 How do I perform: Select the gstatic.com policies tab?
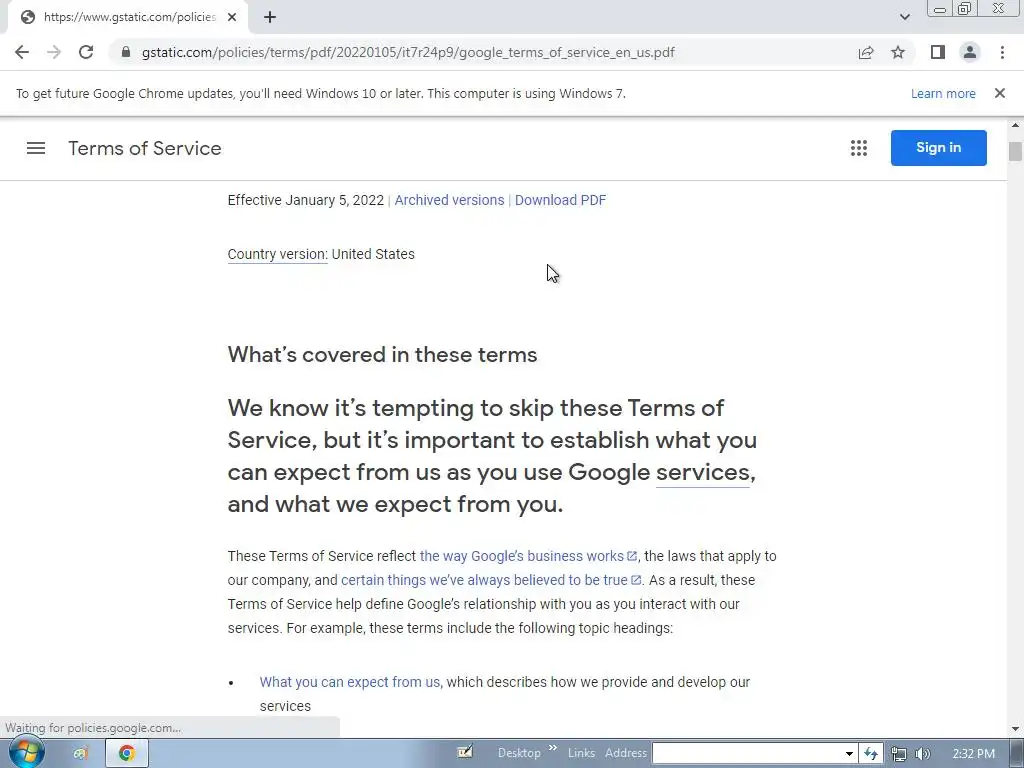(x=127, y=17)
